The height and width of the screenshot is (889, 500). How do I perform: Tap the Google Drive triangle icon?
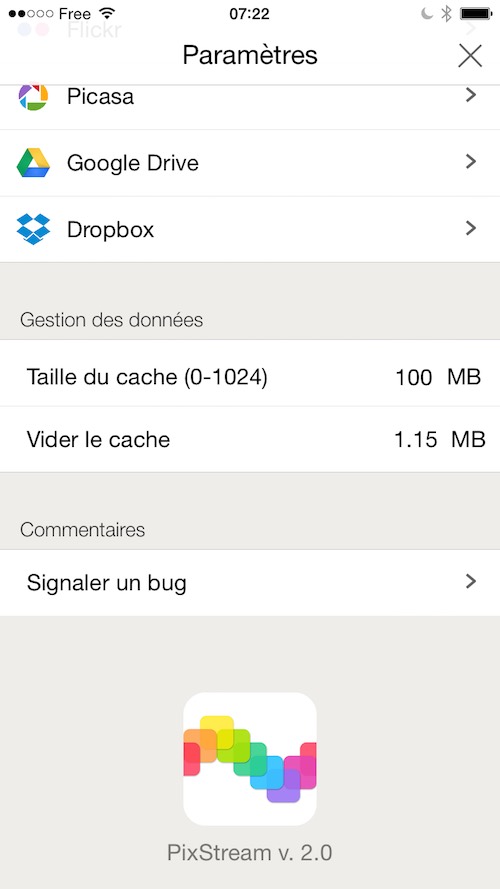tap(33, 163)
